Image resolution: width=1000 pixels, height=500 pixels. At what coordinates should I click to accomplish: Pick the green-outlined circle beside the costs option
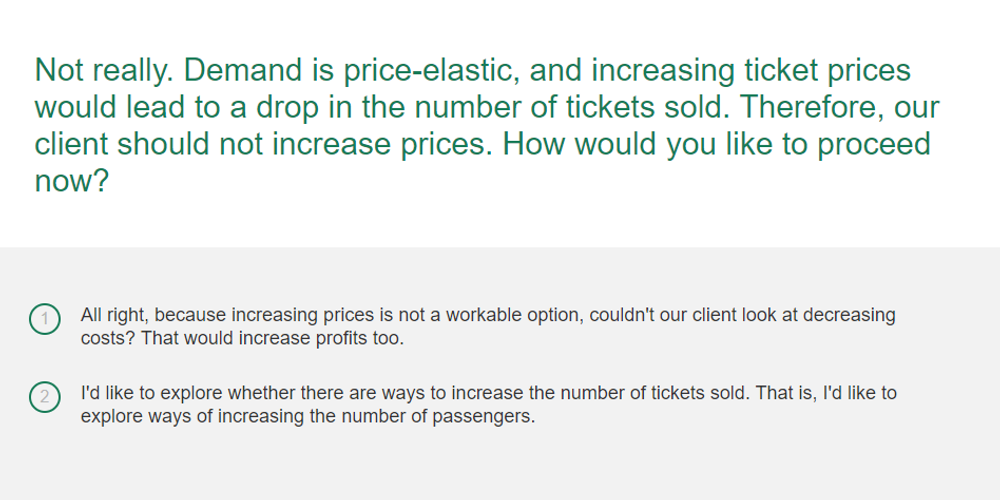[45, 319]
